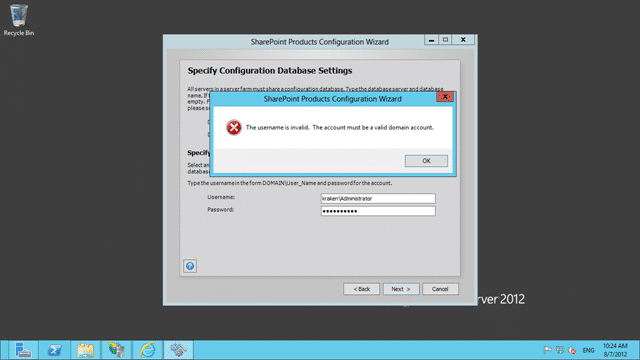Open the wizard help icon
Viewport: 640px width, 360px height.
pyautogui.click(x=190, y=266)
